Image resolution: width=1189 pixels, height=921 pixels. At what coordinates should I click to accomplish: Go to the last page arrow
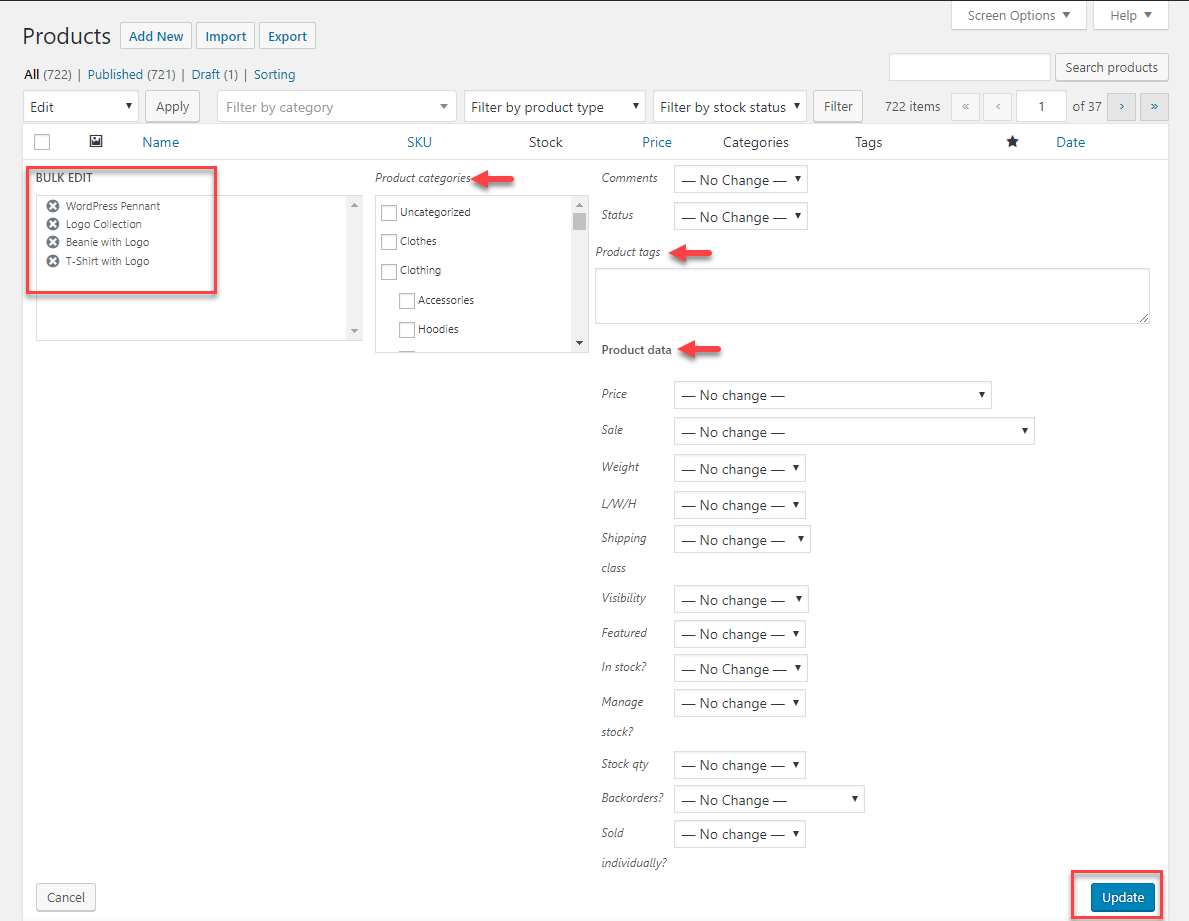point(1155,106)
